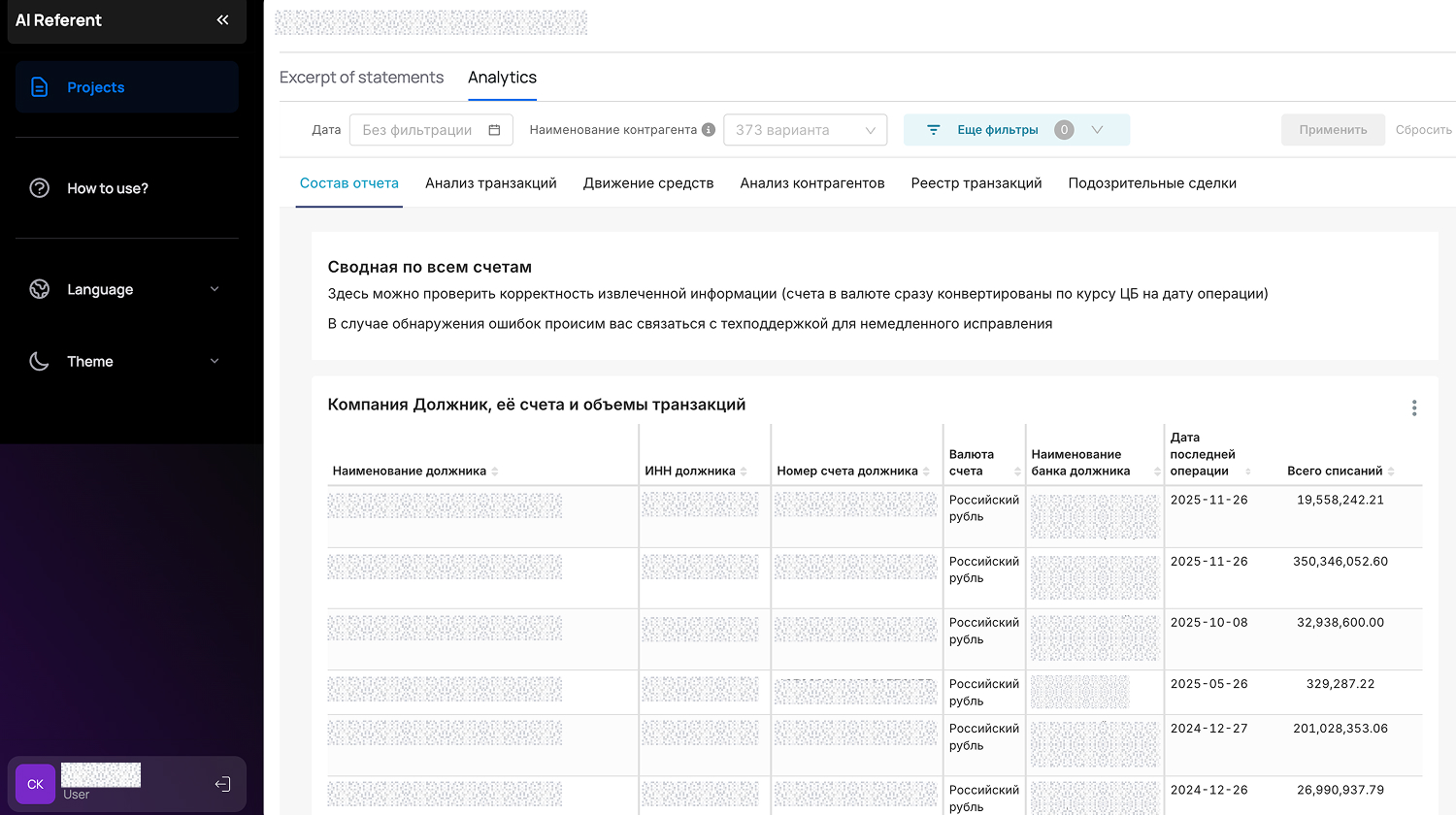Toggle sorting on ИНН должника column
The width and height of the screenshot is (1456, 815).
[745, 471]
